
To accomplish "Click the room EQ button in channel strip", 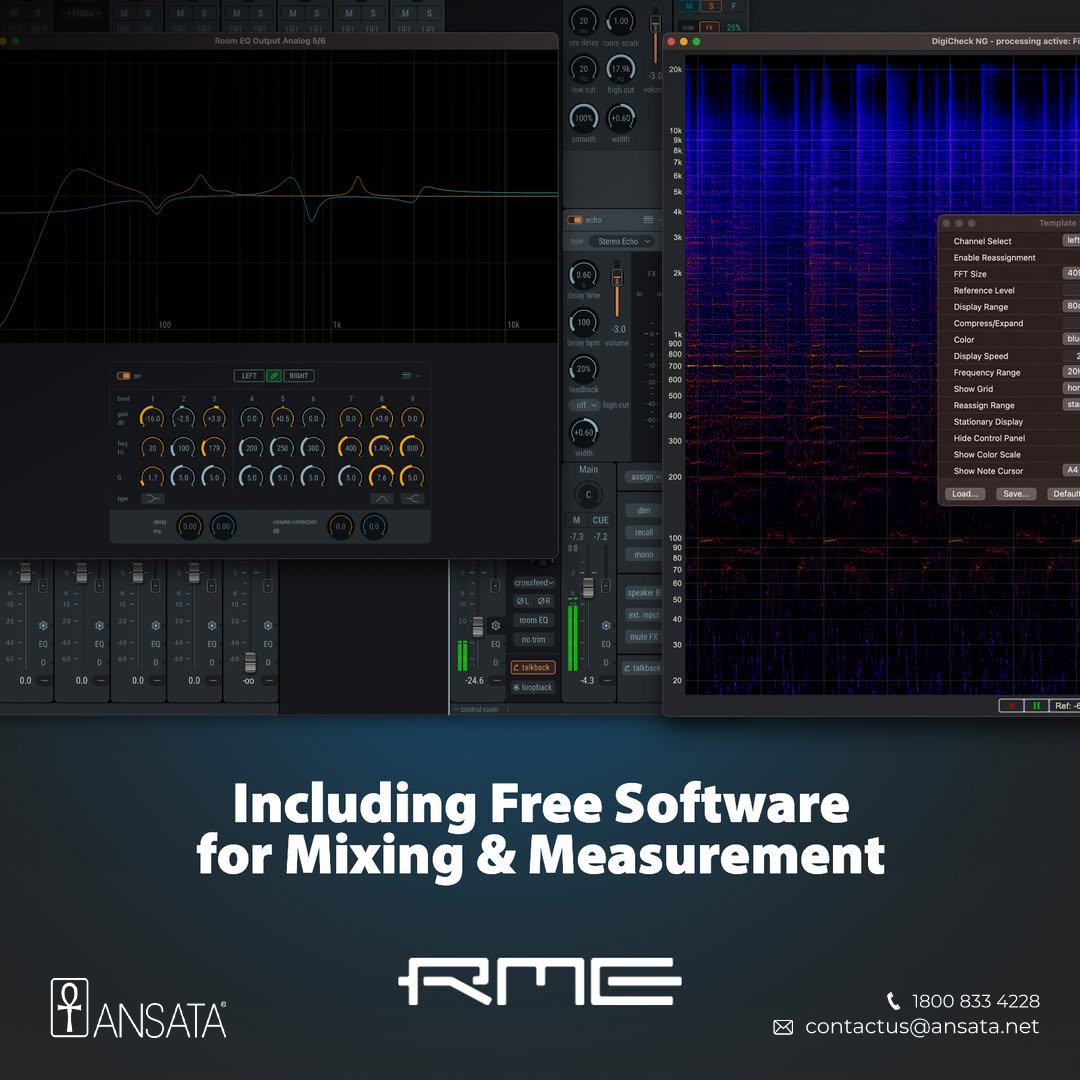I will pyautogui.click(x=534, y=621).
